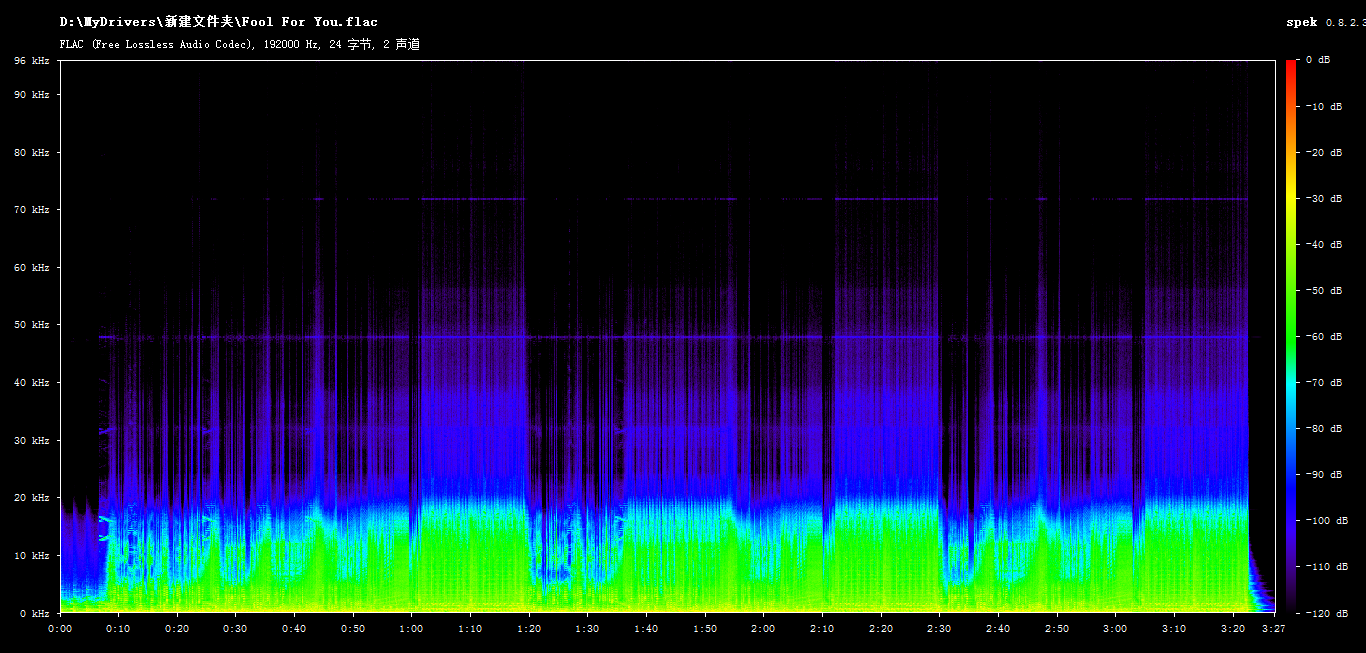The width and height of the screenshot is (1366, 653).
Task: Click the 0:50 time axis label
Action: pos(353,629)
